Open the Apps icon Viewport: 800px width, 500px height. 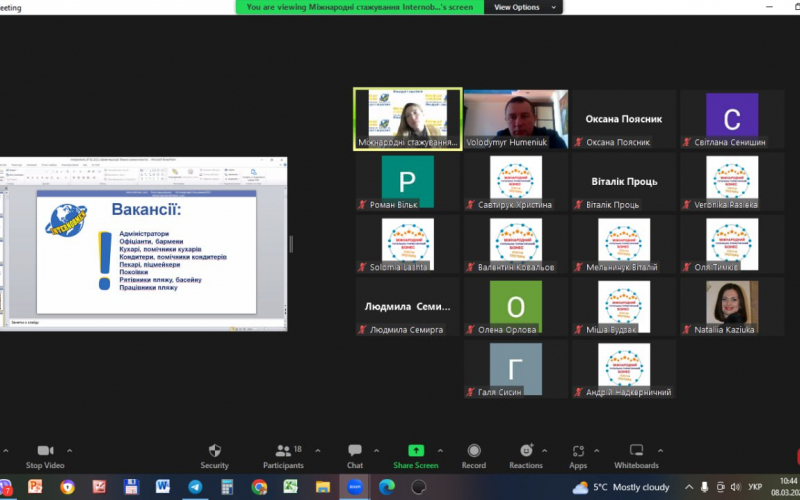coord(578,451)
